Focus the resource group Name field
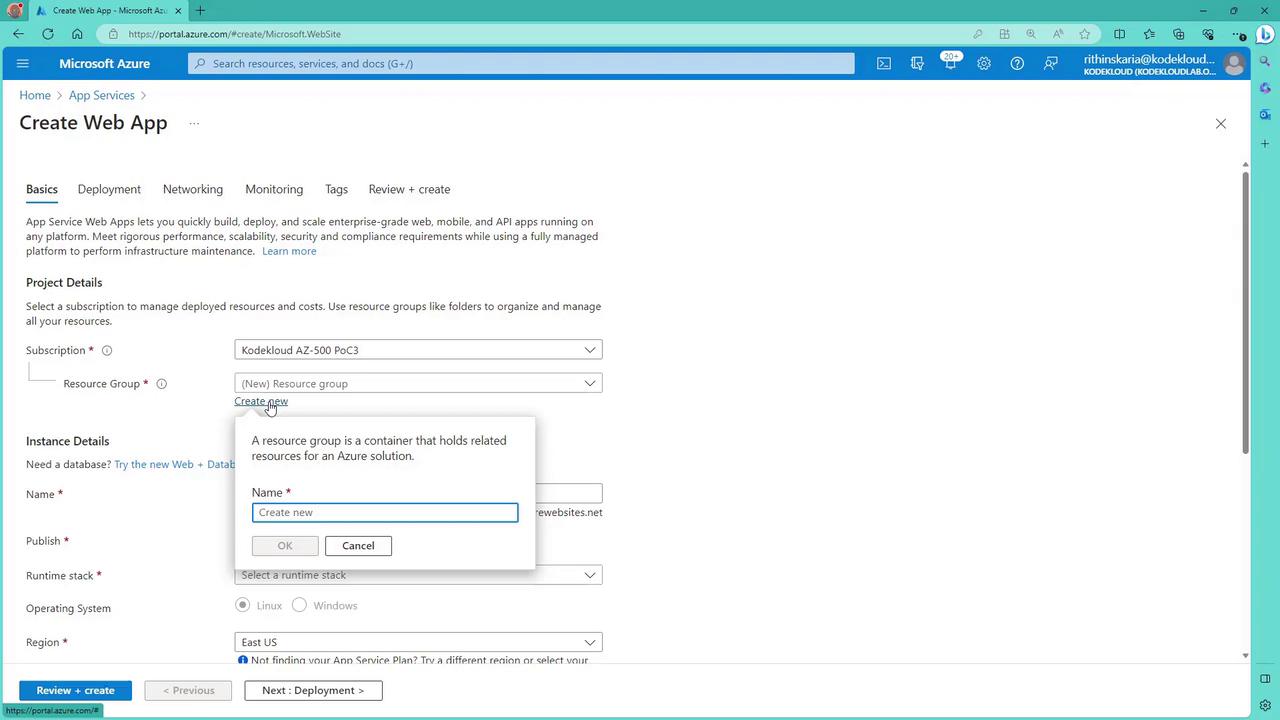The width and height of the screenshot is (1280, 720). tap(385, 513)
